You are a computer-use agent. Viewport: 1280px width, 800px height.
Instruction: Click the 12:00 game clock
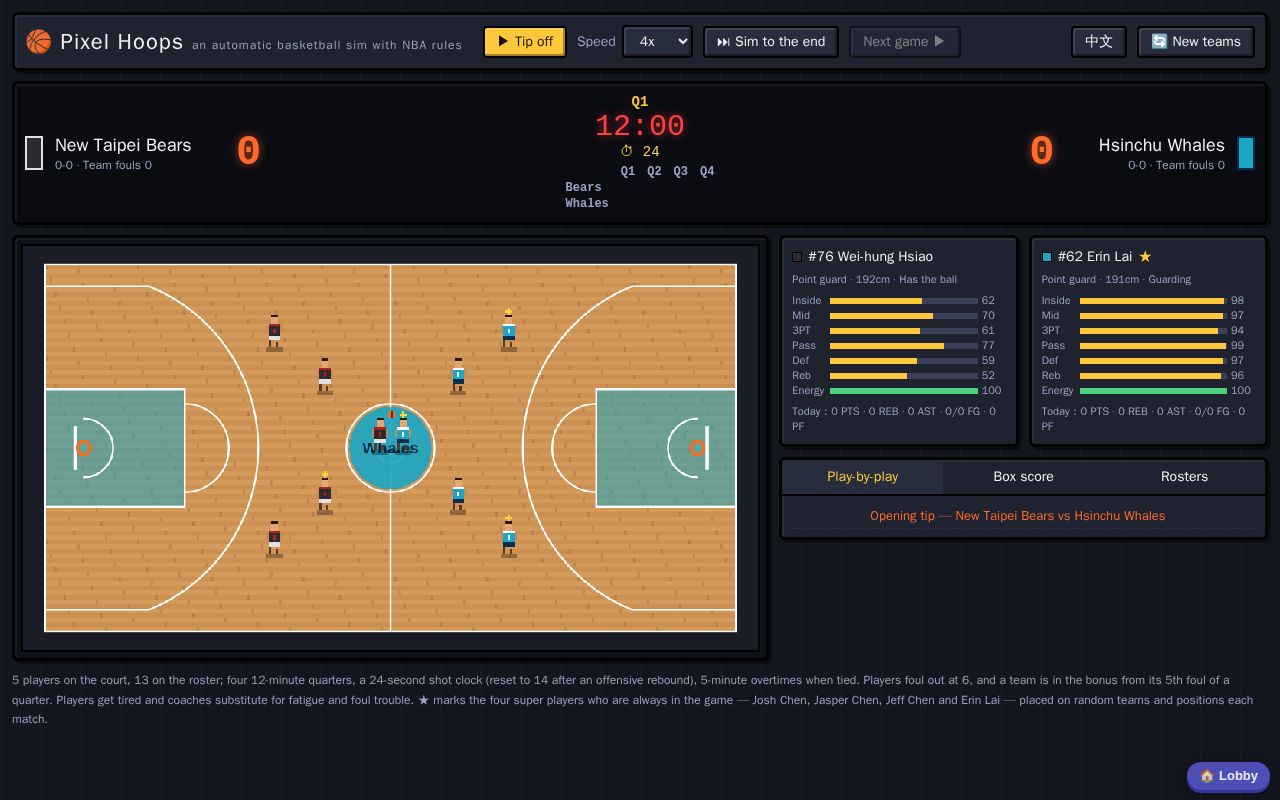tap(640, 126)
